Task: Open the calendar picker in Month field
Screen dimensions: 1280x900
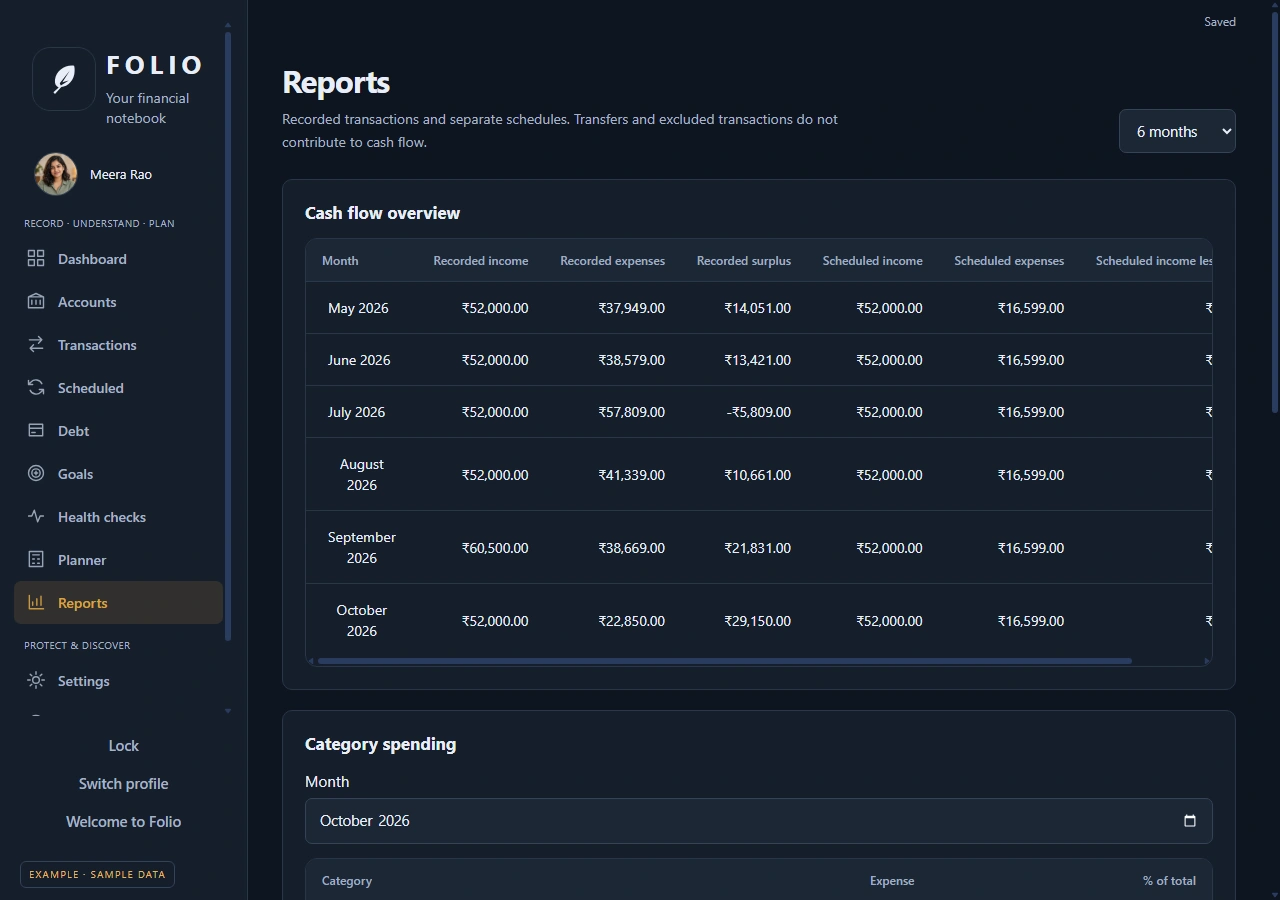Action: pyautogui.click(x=1190, y=821)
